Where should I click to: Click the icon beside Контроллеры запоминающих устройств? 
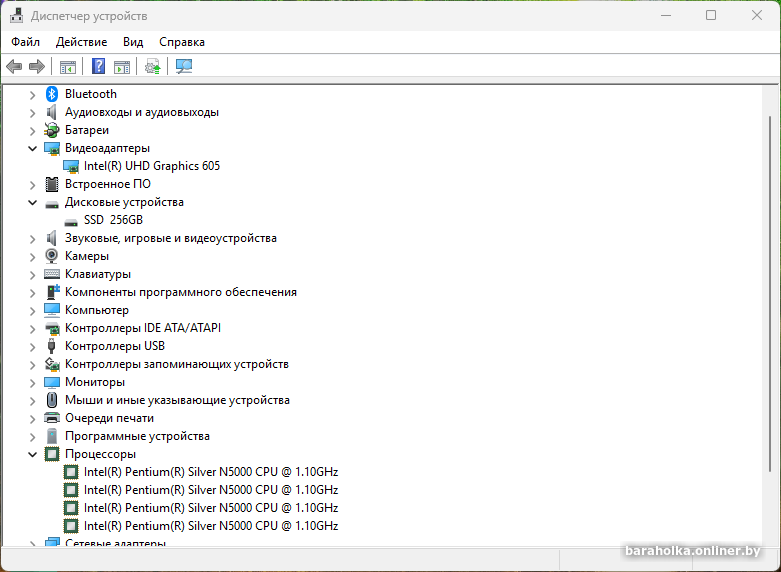[x=52, y=364]
